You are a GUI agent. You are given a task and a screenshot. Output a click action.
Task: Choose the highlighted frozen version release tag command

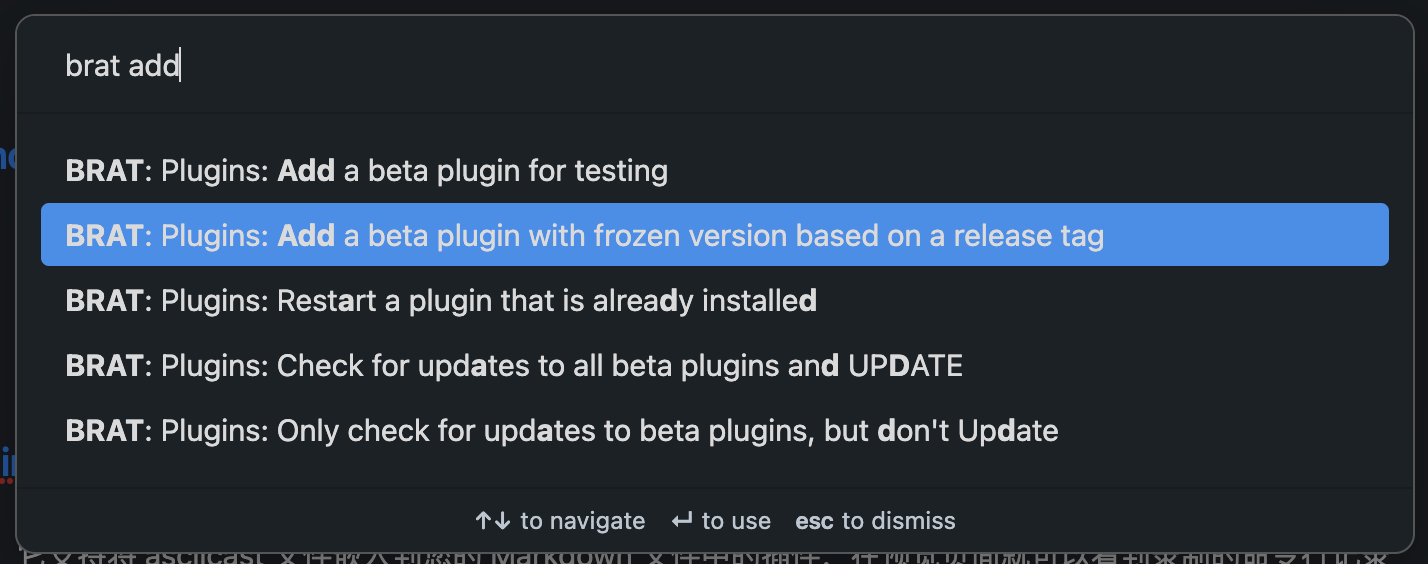point(584,236)
